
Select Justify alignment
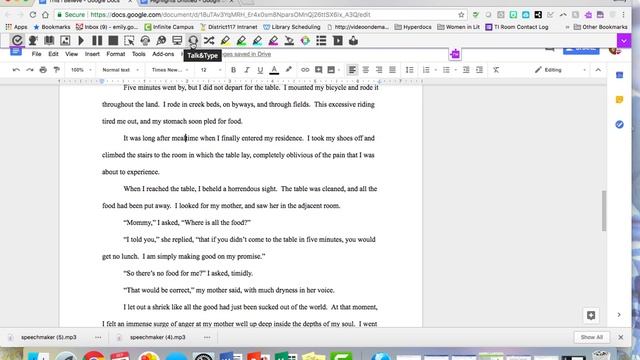pos(392,70)
